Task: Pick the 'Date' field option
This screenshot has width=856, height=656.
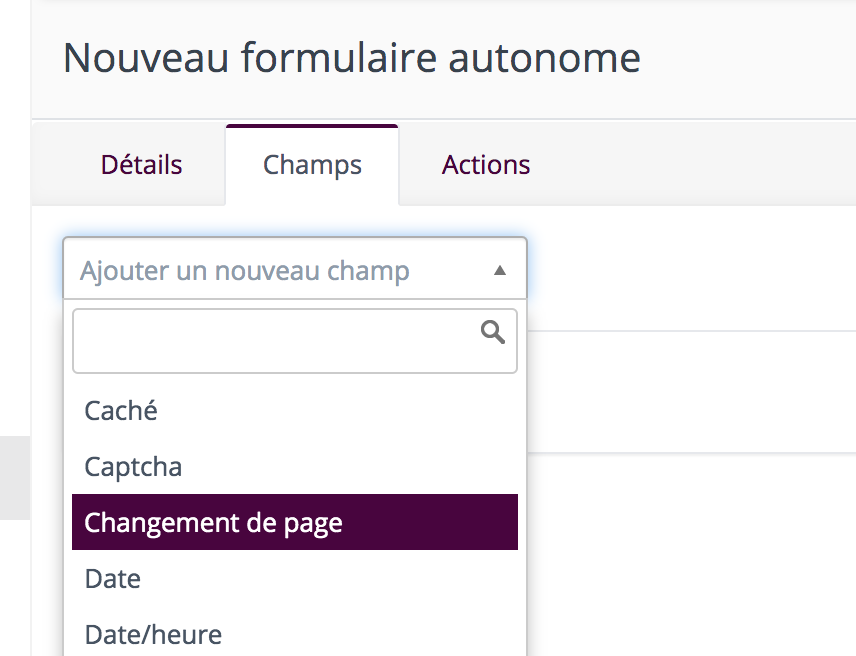Action: click(x=295, y=579)
